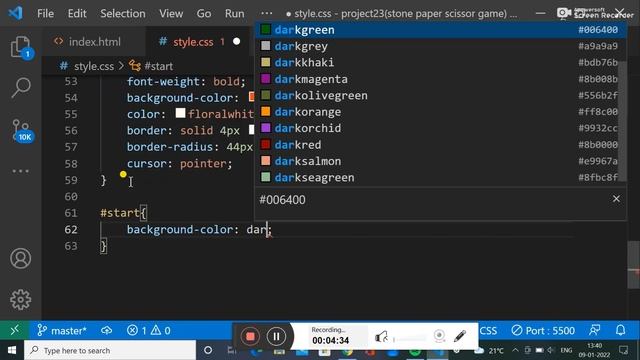Image resolution: width=640 pixels, height=360 pixels.
Task: Show more menu bar items ellipsis
Action: tap(267, 13)
